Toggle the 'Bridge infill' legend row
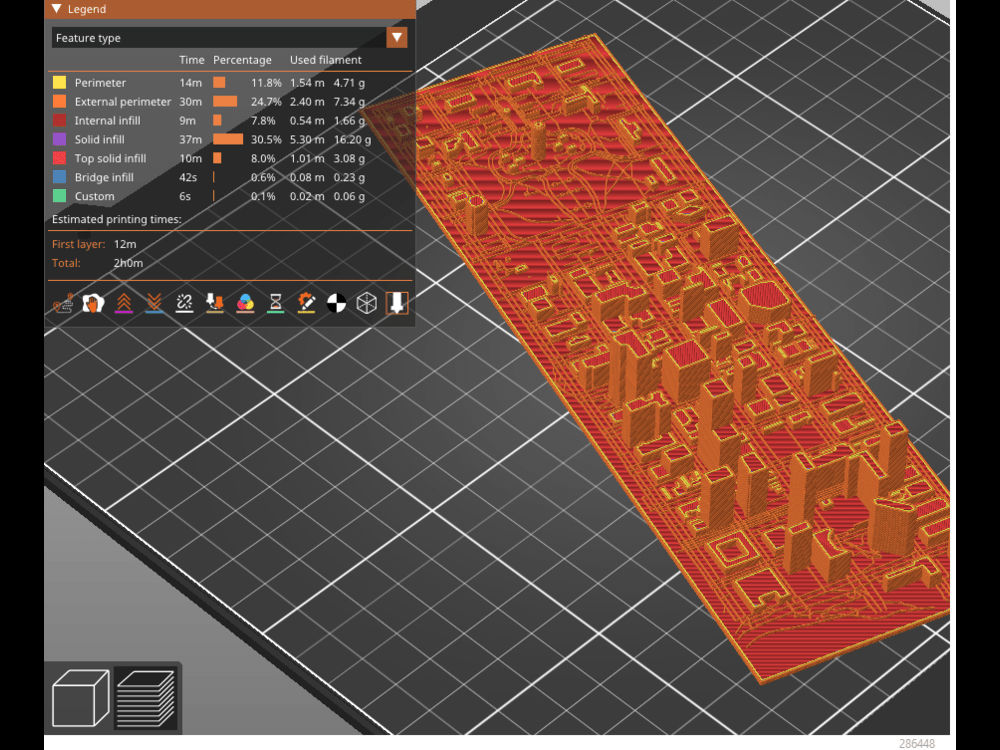 pyautogui.click(x=230, y=177)
